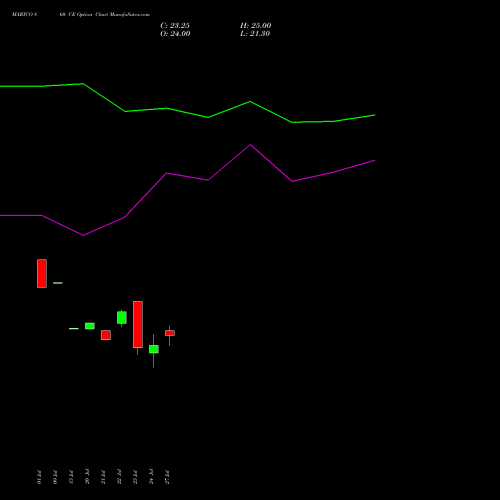The width and height of the screenshot is (500, 500).
Task: Click the open price value O: 24.00
Action: point(175,34)
